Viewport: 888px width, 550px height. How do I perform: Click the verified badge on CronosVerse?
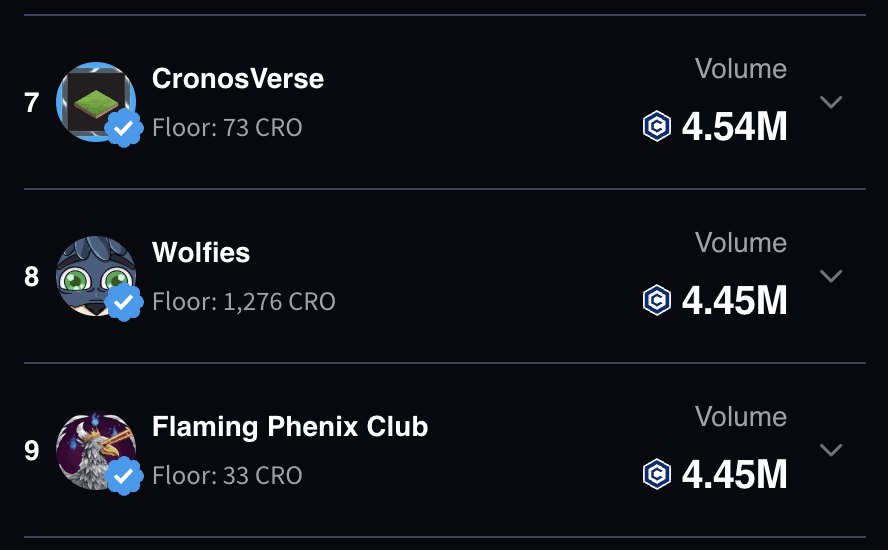[x=124, y=129]
